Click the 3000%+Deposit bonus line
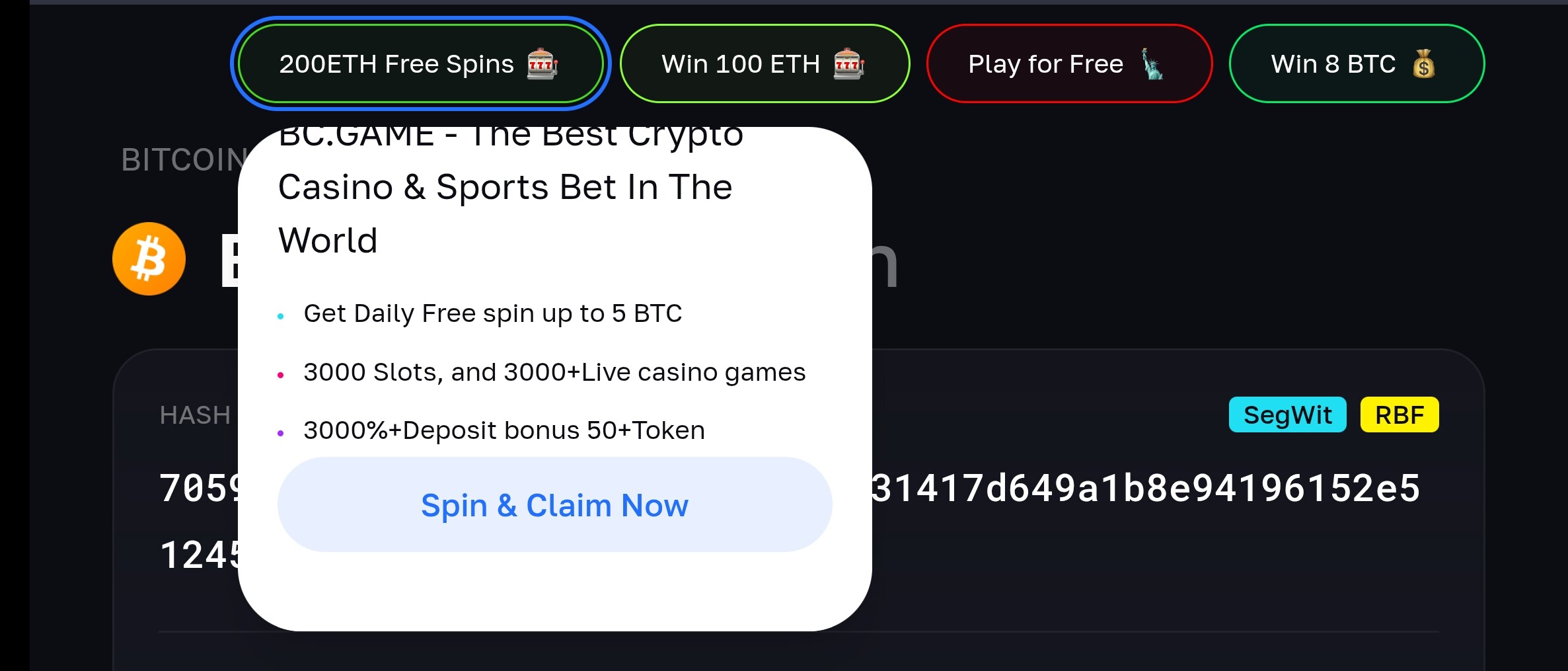 504,430
